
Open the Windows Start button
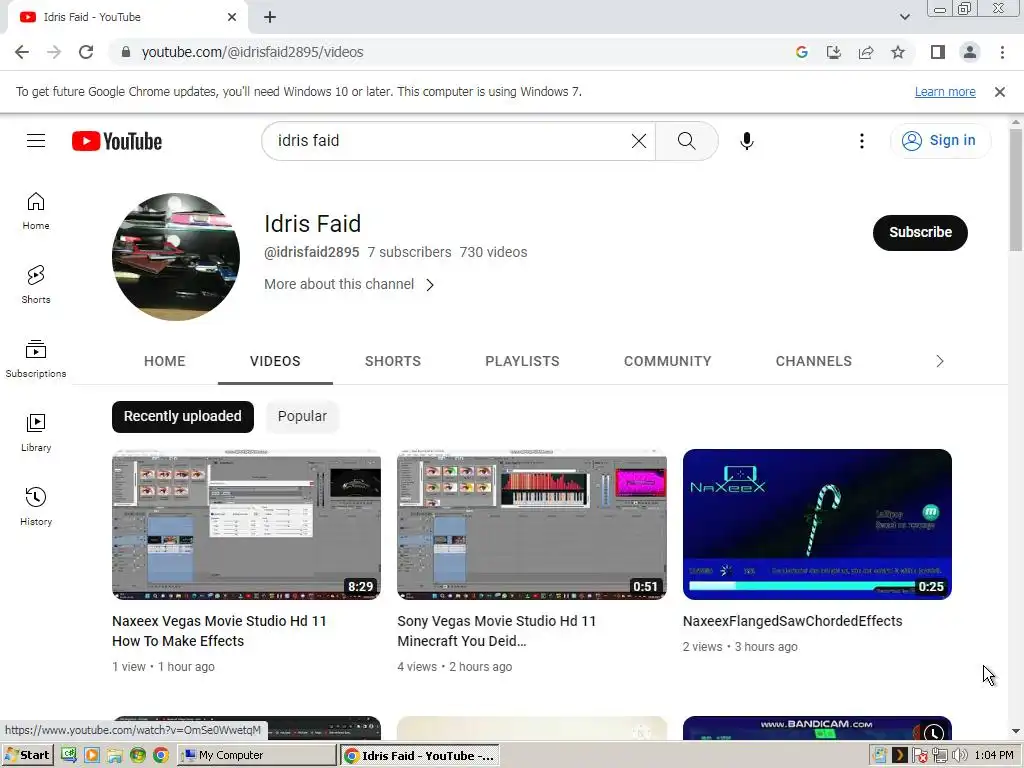coord(27,755)
